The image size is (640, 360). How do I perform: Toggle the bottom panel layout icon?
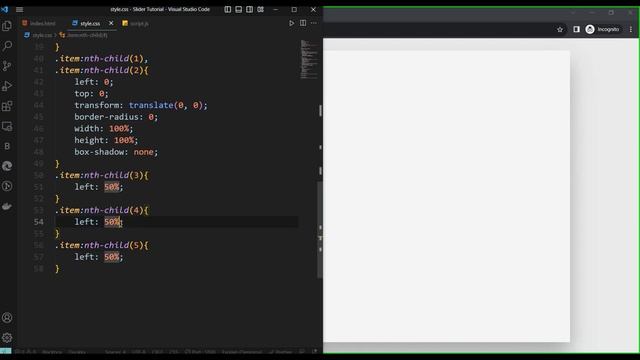coord(238,9)
